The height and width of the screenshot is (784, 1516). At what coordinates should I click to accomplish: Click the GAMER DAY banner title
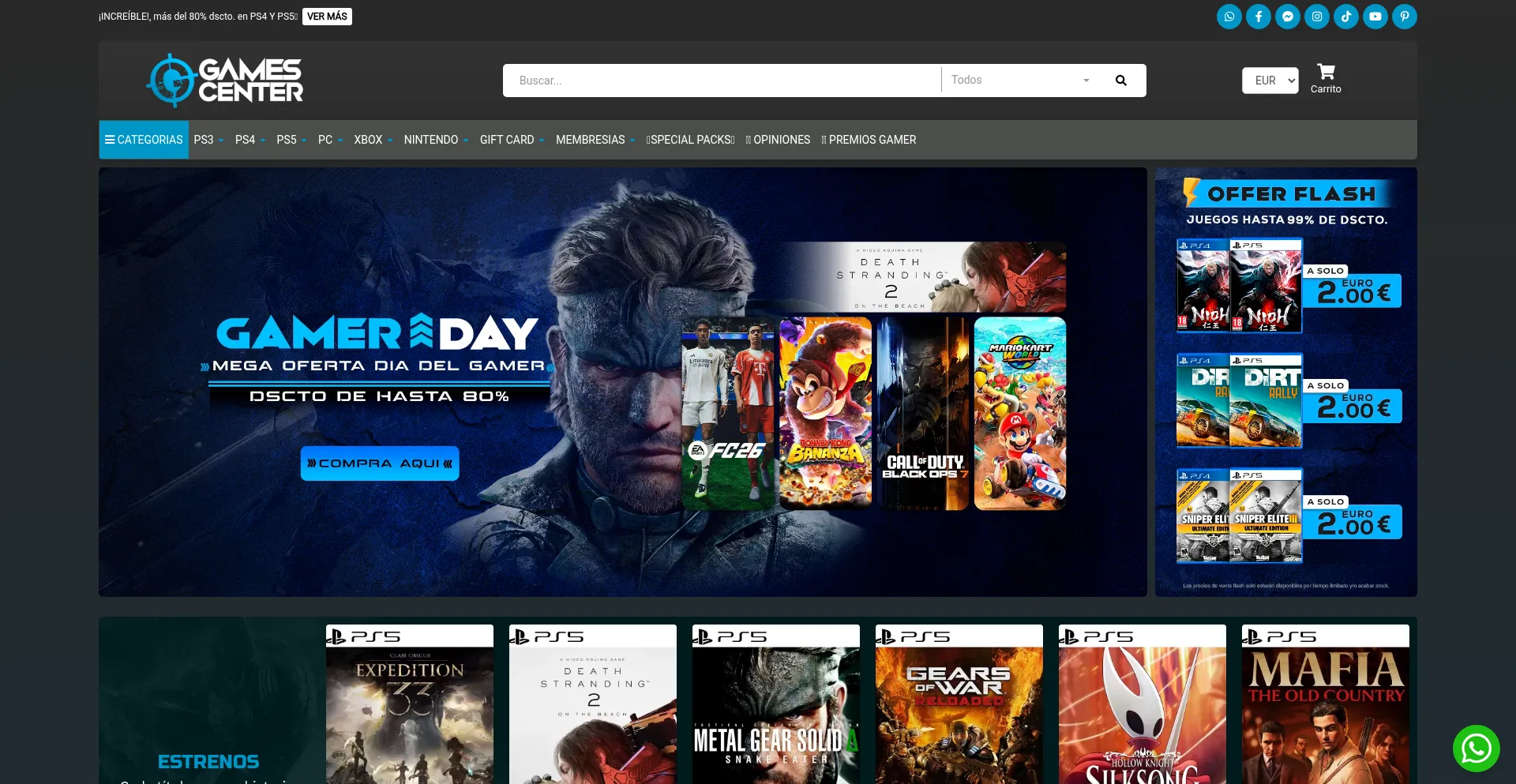(377, 332)
